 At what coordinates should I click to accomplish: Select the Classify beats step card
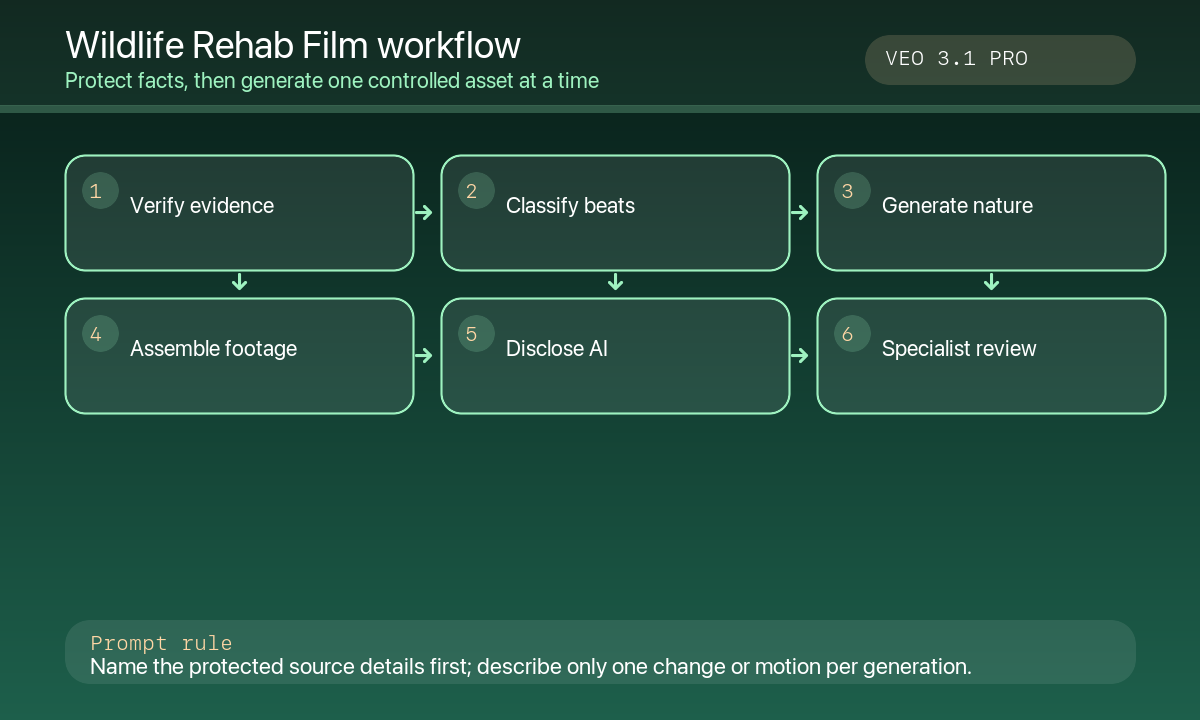(x=615, y=213)
